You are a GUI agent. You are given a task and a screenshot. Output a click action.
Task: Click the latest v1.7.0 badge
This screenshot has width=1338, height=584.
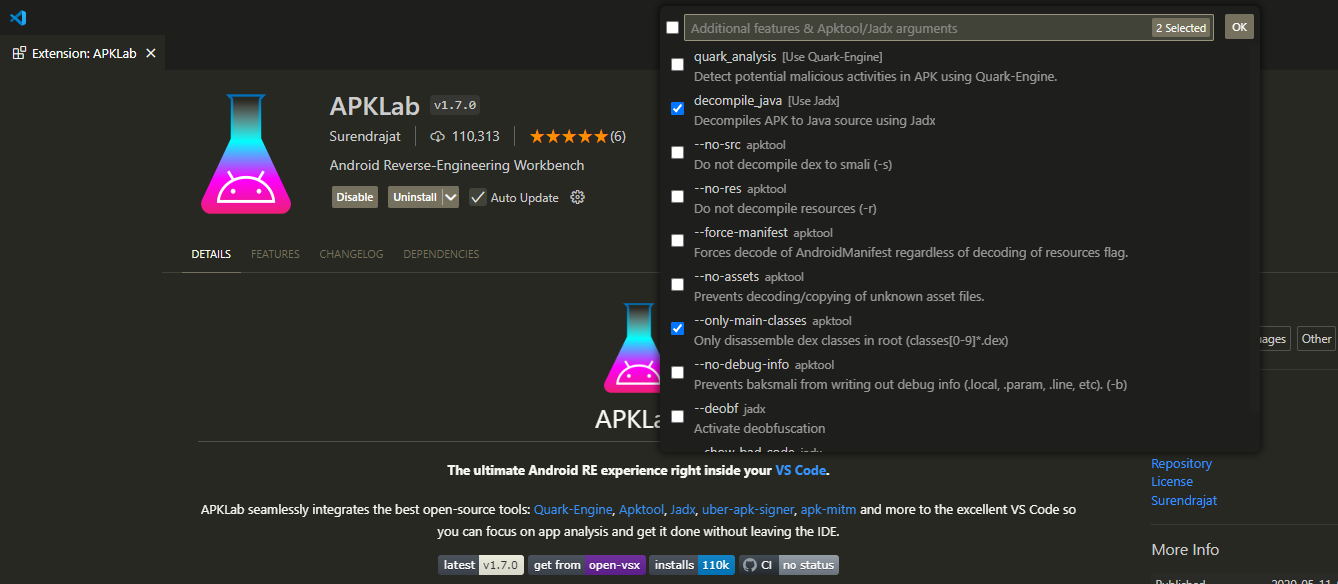point(481,565)
